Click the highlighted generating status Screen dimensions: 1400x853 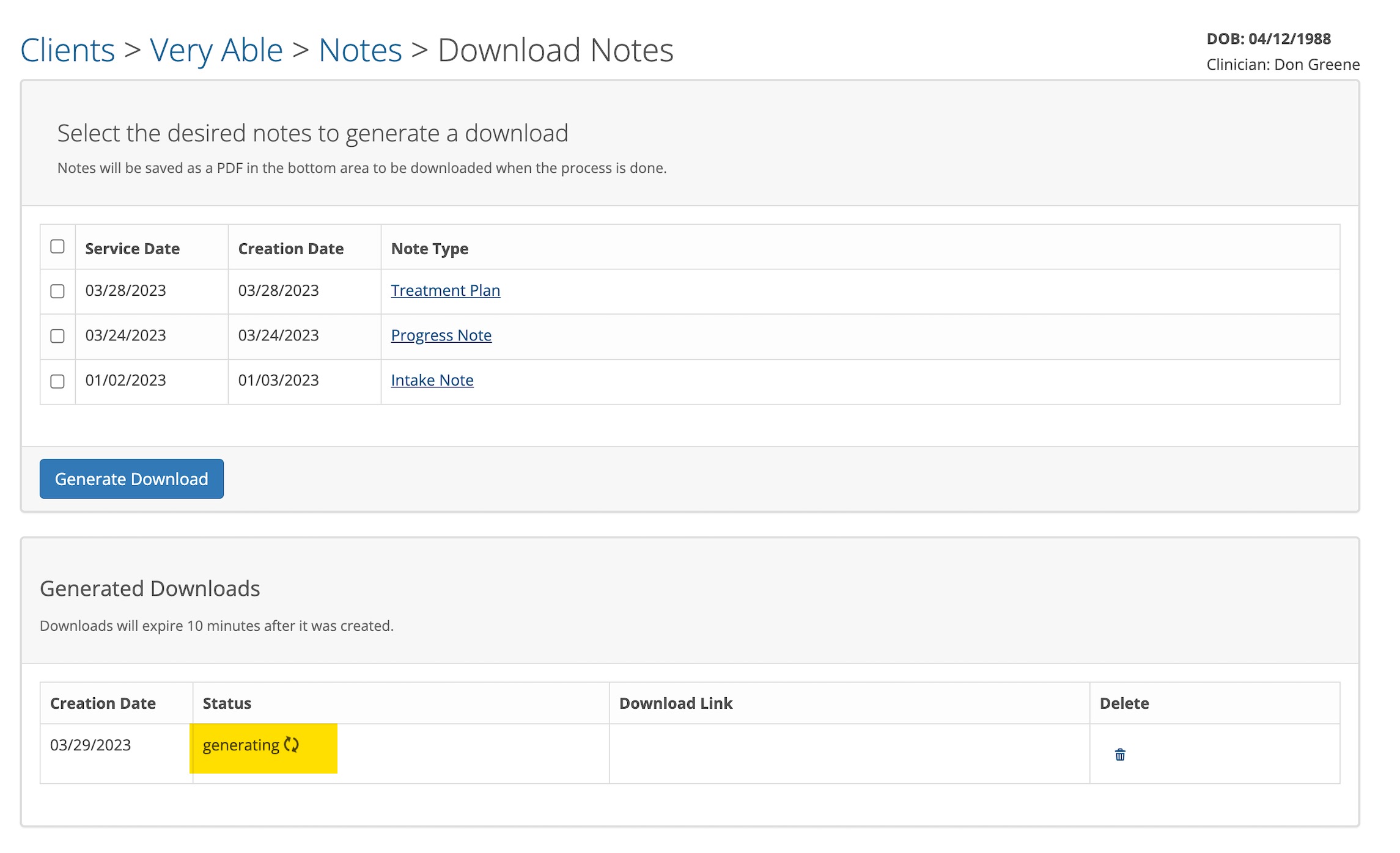click(241, 745)
